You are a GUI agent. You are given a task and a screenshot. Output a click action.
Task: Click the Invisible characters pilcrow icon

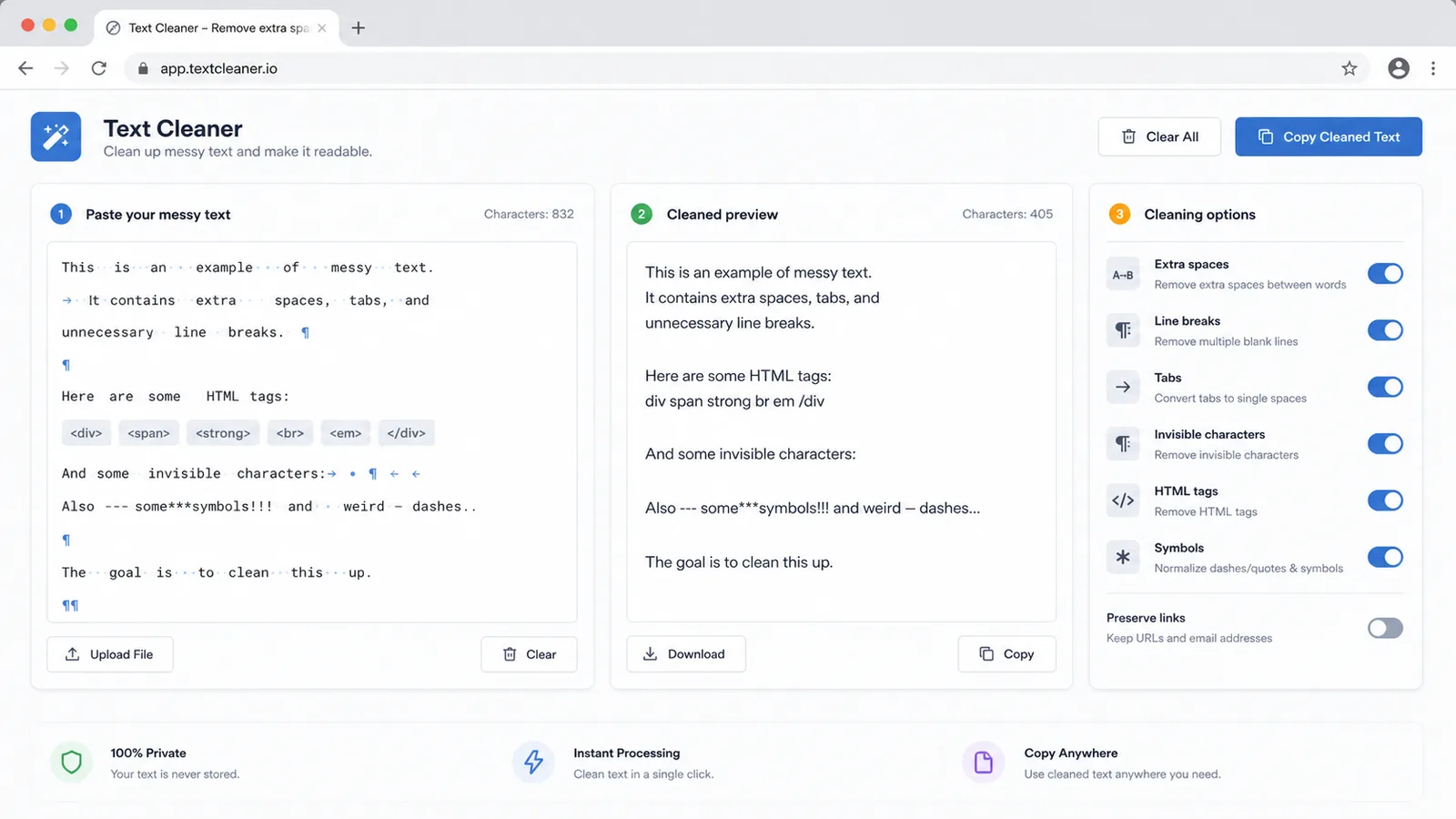click(x=1123, y=444)
